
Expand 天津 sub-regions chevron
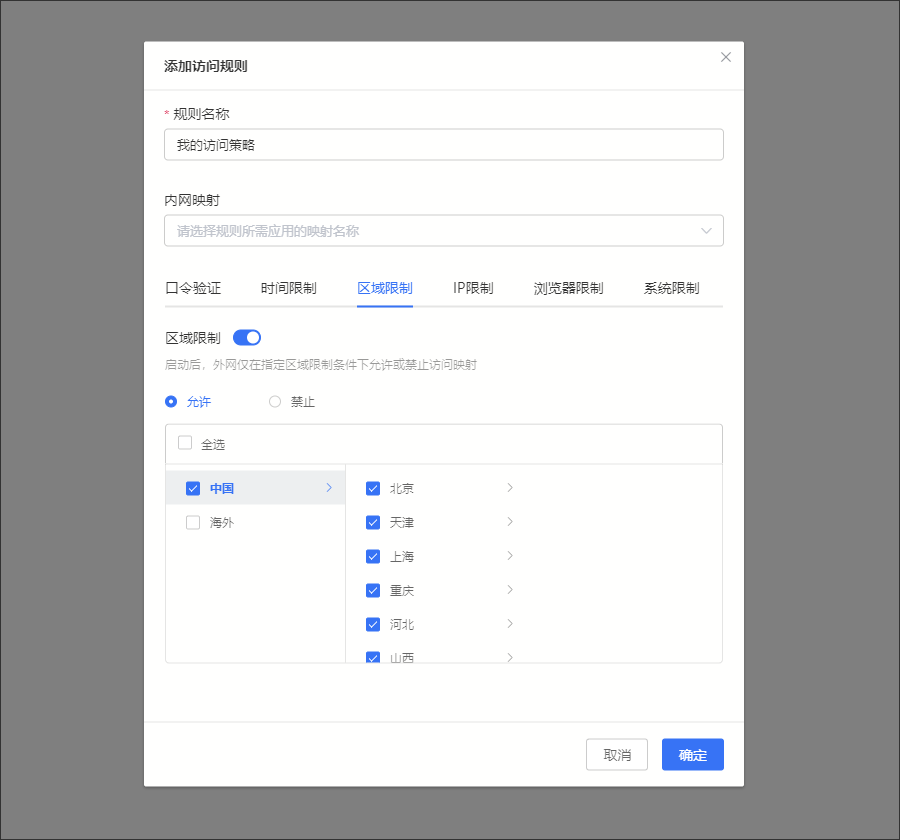coord(510,522)
